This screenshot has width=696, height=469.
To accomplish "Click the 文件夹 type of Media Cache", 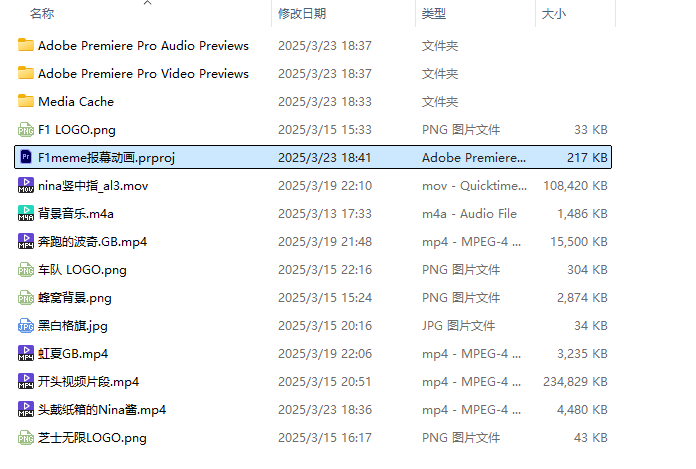I will 440,102.
